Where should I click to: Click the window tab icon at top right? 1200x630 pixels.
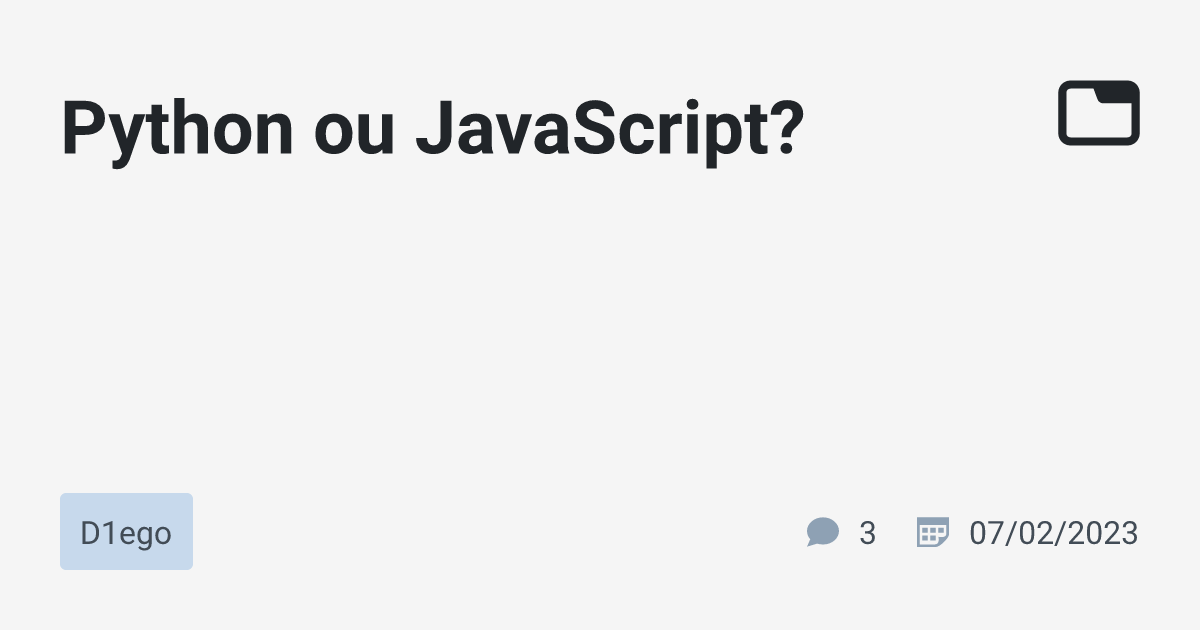point(1099,113)
